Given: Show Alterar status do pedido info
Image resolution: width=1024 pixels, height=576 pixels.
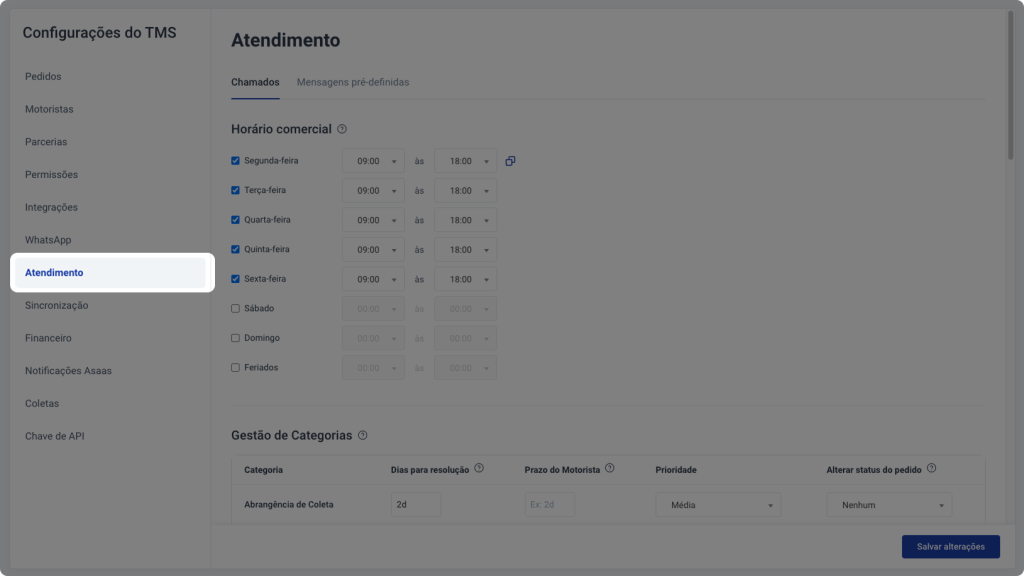Looking at the screenshot, I should [931, 468].
